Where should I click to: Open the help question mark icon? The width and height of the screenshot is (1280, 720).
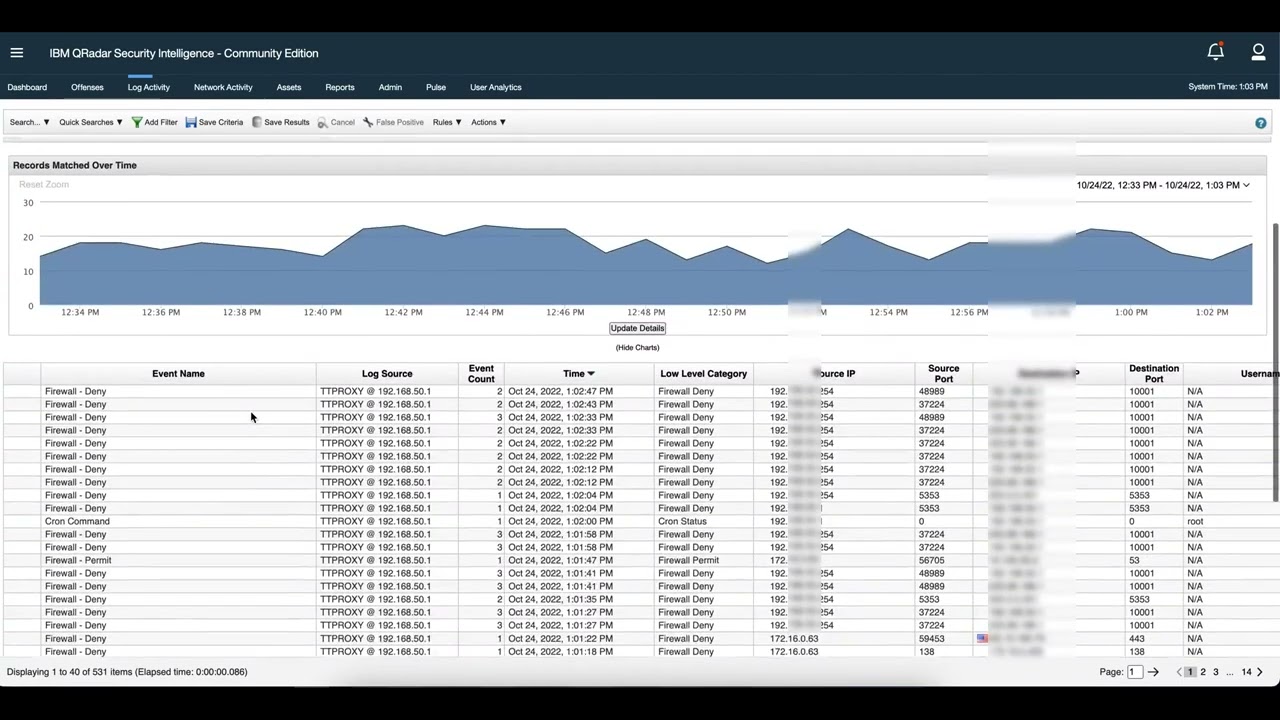(1260, 123)
